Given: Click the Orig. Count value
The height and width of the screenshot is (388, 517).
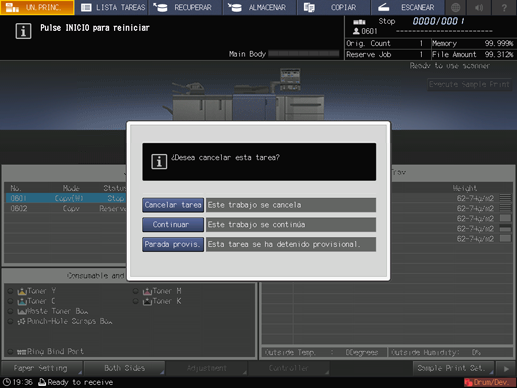Looking at the screenshot, I should 421,43.
